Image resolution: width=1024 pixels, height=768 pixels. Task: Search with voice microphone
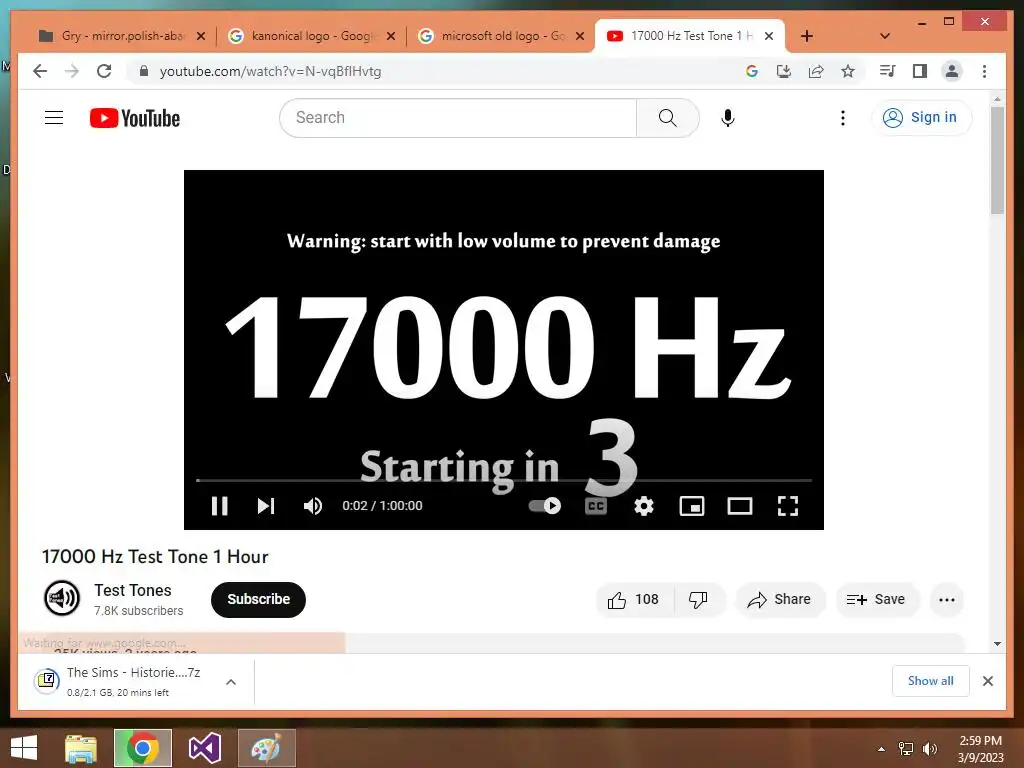pos(728,118)
